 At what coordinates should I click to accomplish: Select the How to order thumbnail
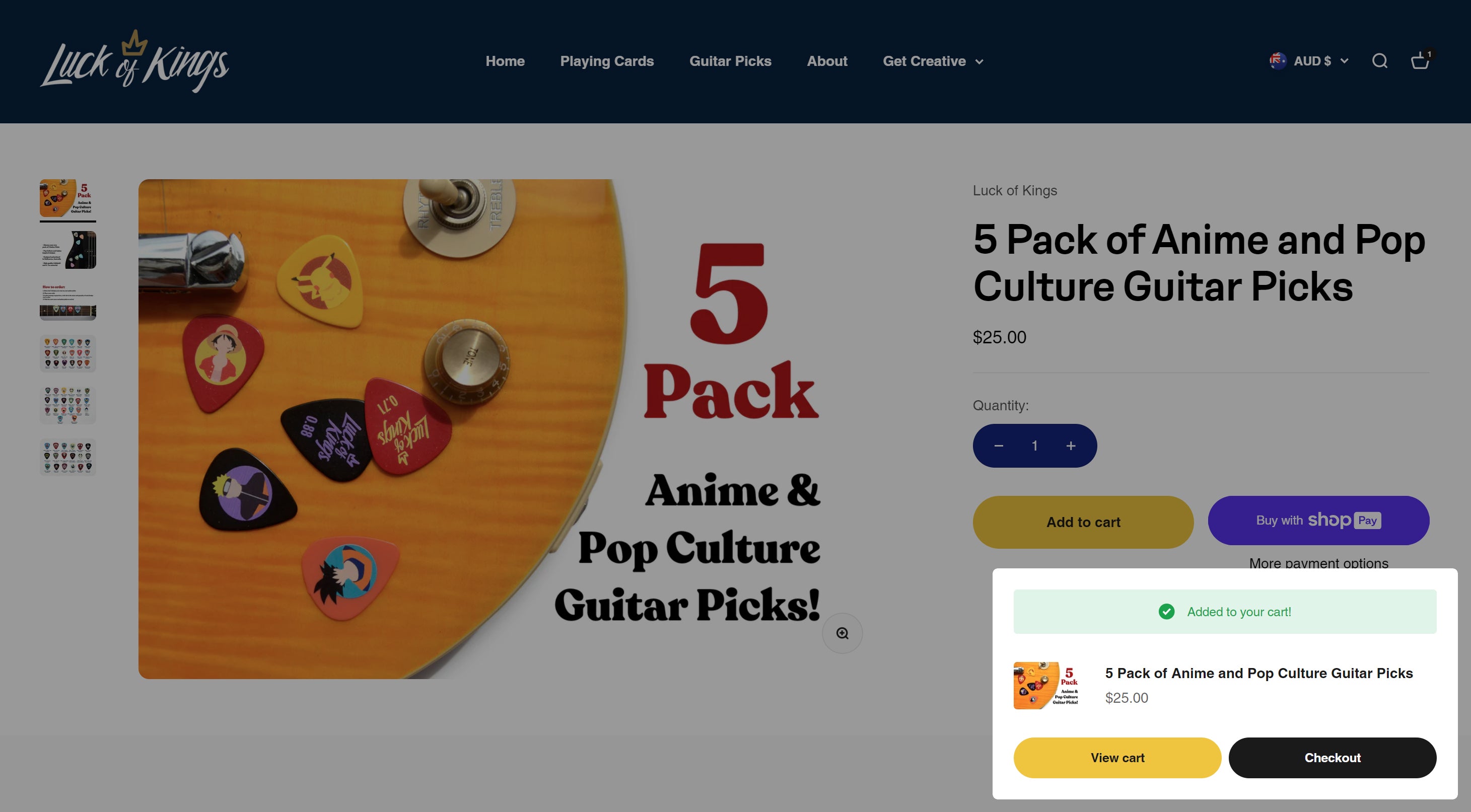[x=68, y=301]
